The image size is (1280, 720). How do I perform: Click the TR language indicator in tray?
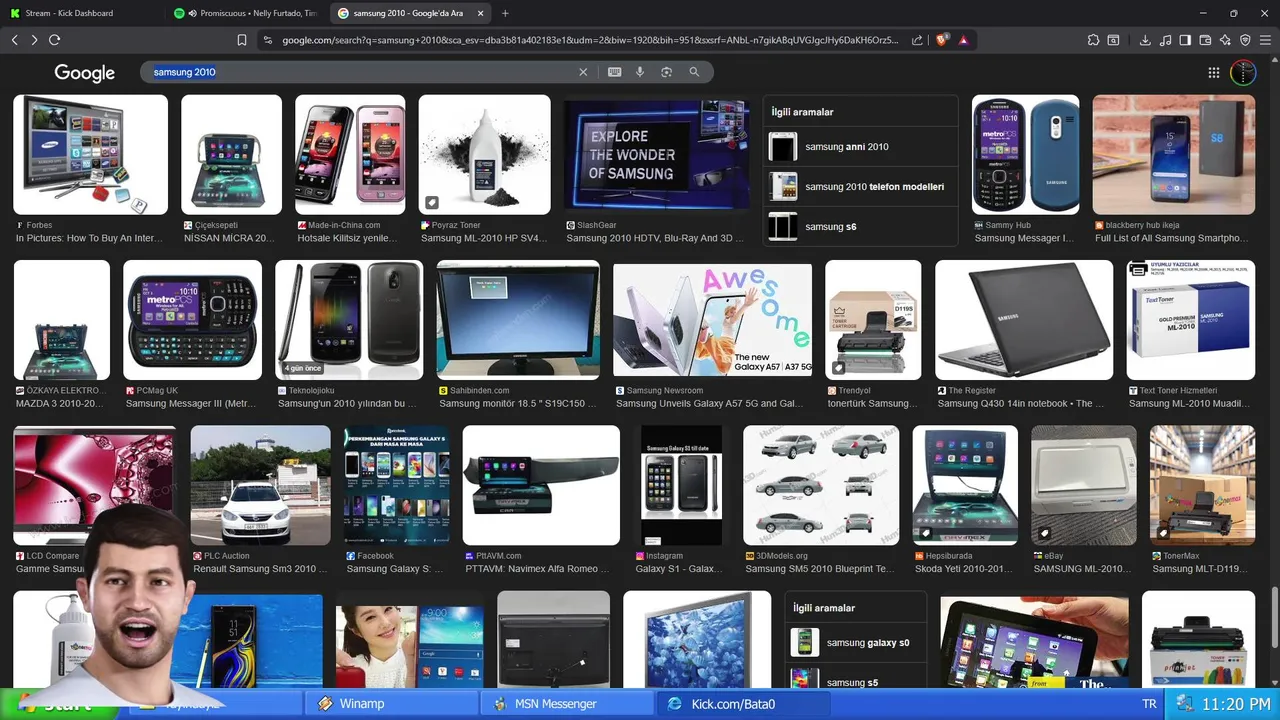pyautogui.click(x=1149, y=704)
